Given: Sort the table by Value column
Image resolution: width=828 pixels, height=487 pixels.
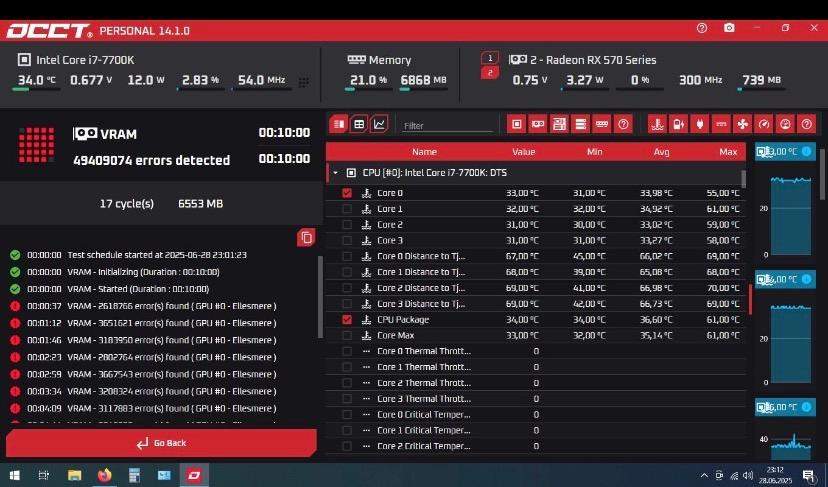Looking at the screenshot, I should [x=523, y=152].
